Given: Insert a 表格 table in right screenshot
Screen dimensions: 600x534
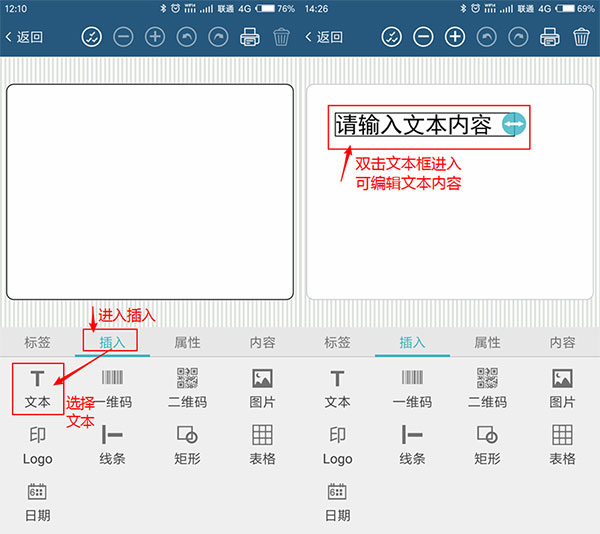Looking at the screenshot, I should click(x=562, y=444).
